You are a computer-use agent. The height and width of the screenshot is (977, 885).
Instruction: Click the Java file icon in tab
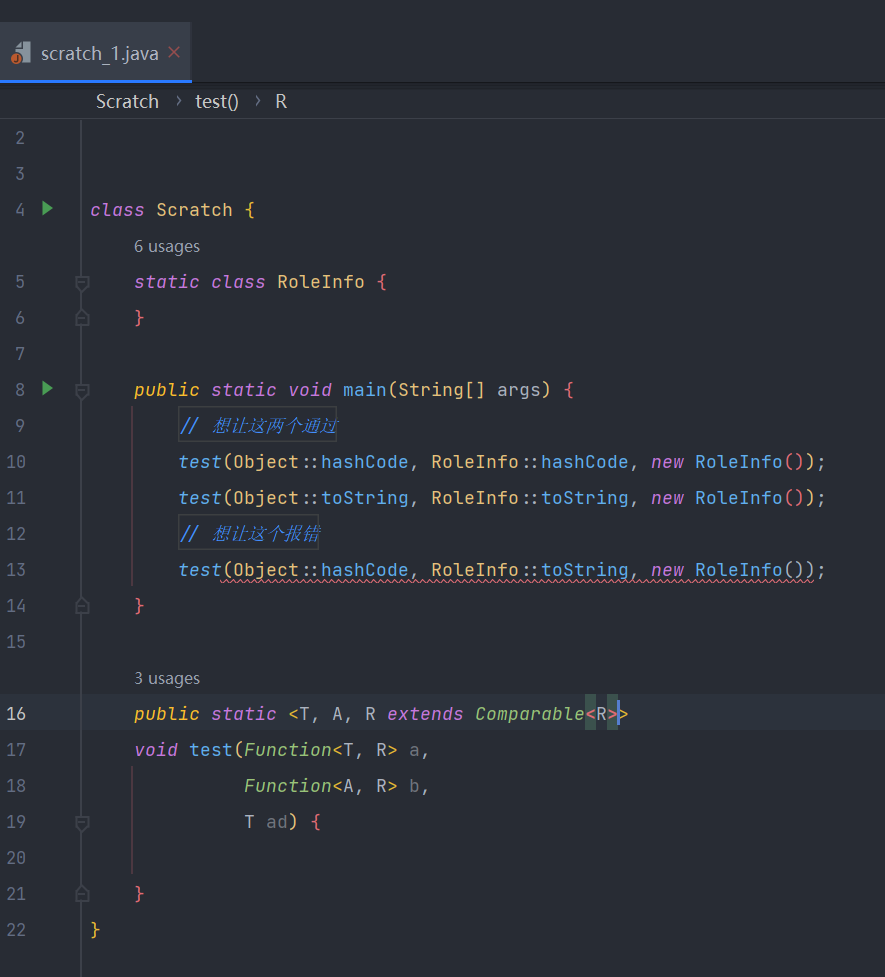[x=21, y=53]
